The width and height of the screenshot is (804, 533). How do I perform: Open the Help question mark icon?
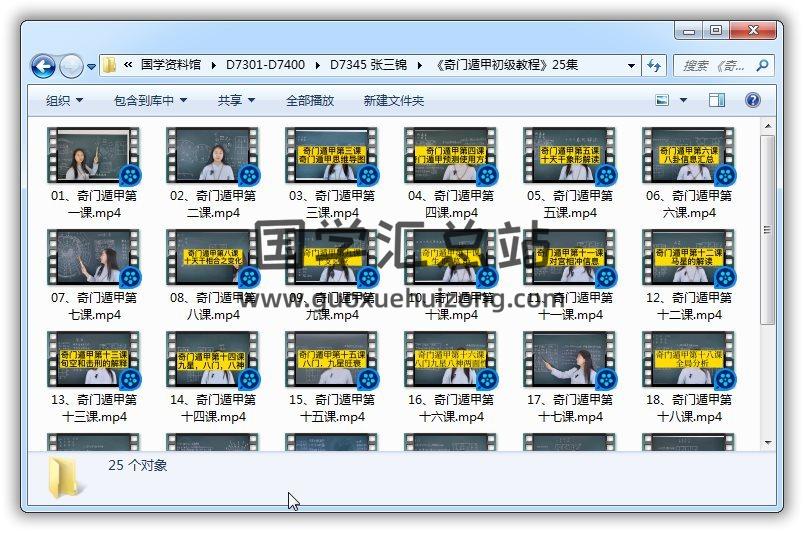coord(753,100)
